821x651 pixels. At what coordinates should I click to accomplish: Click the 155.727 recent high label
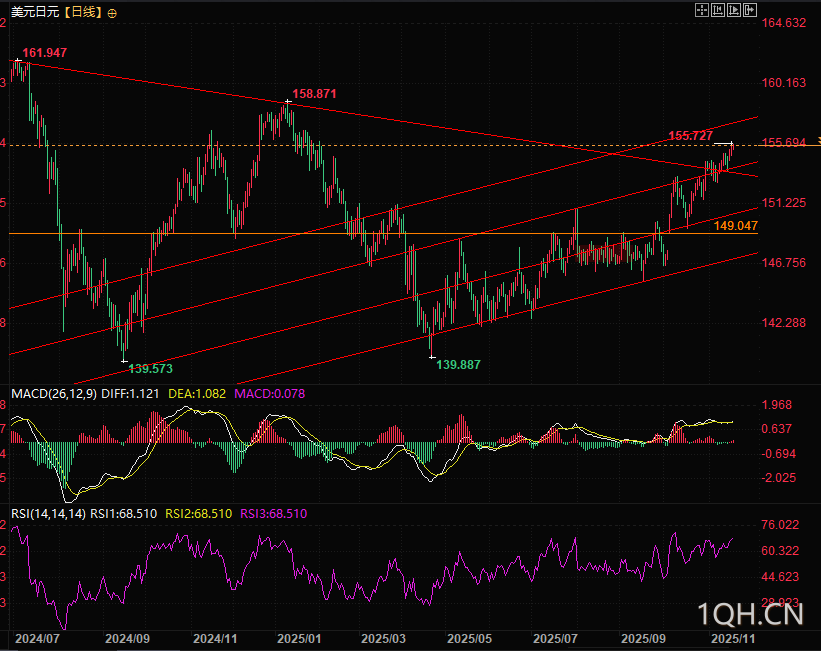tap(690, 135)
